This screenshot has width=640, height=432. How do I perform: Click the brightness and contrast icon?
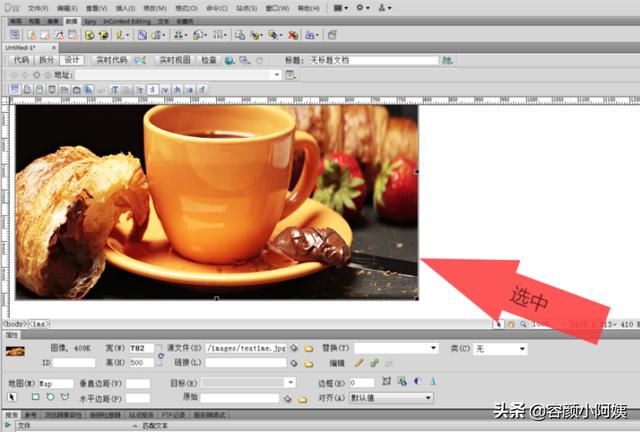click(418, 381)
